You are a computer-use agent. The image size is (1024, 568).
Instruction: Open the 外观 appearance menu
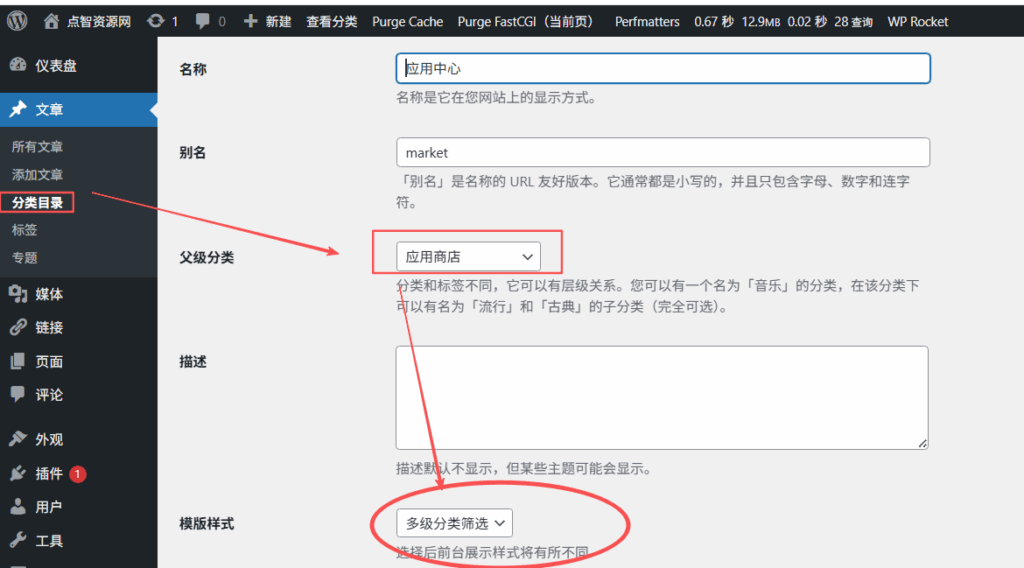point(49,439)
